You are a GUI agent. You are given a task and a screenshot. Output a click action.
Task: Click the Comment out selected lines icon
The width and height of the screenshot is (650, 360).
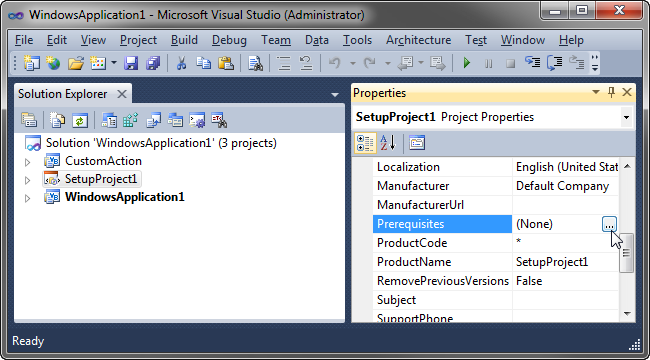284,63
